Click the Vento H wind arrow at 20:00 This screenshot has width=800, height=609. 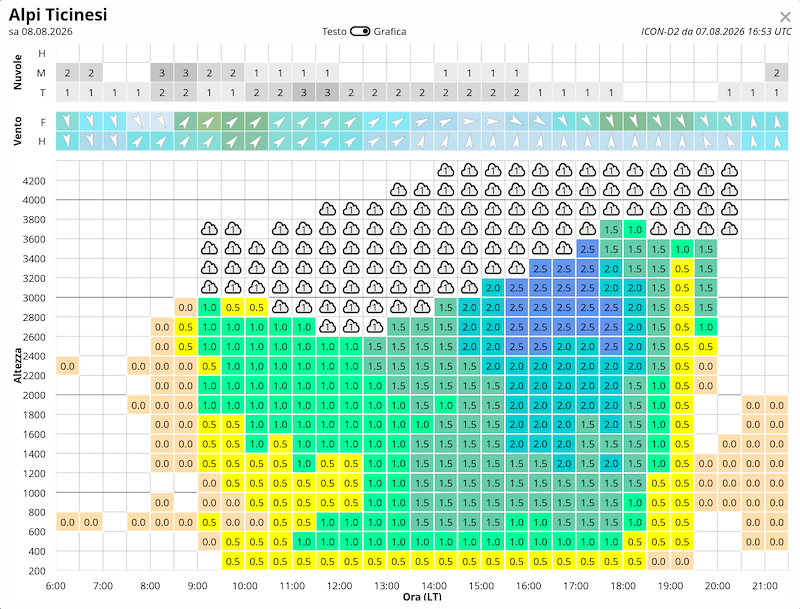(730, 141)
